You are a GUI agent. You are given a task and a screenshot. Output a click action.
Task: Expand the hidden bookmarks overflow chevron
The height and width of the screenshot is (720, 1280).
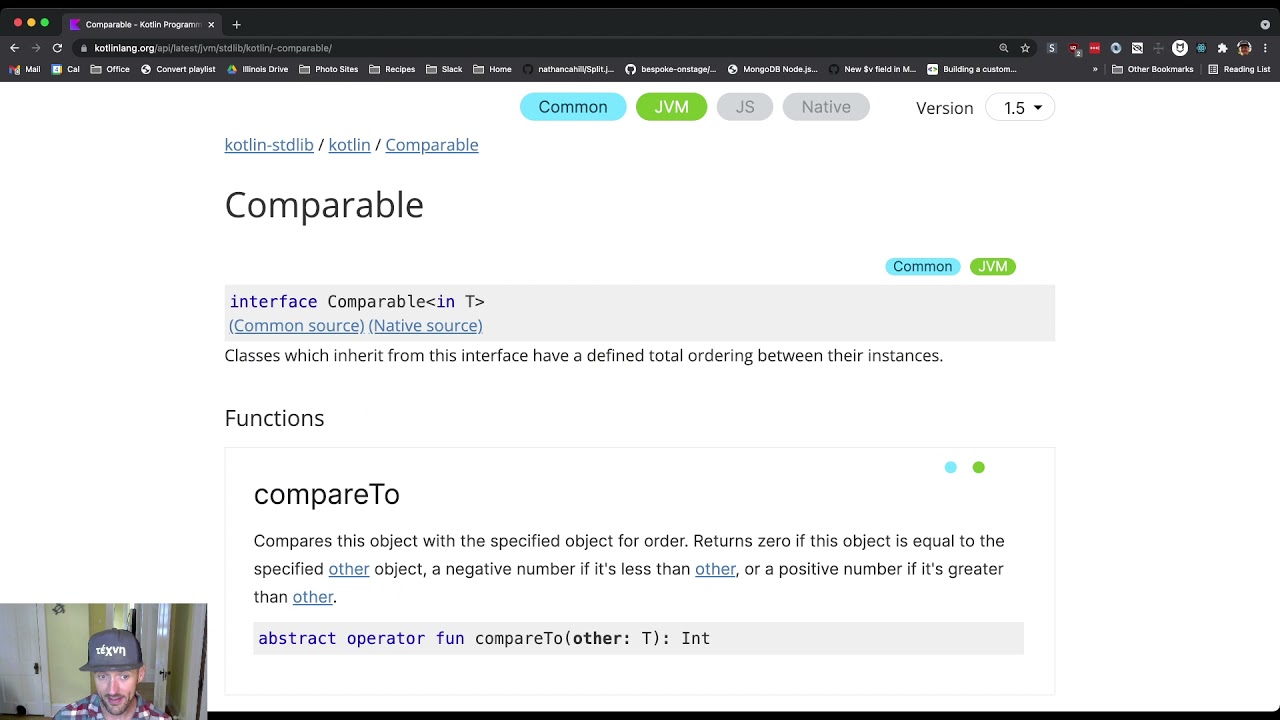pyautogui.click(x=1095, y=69)
